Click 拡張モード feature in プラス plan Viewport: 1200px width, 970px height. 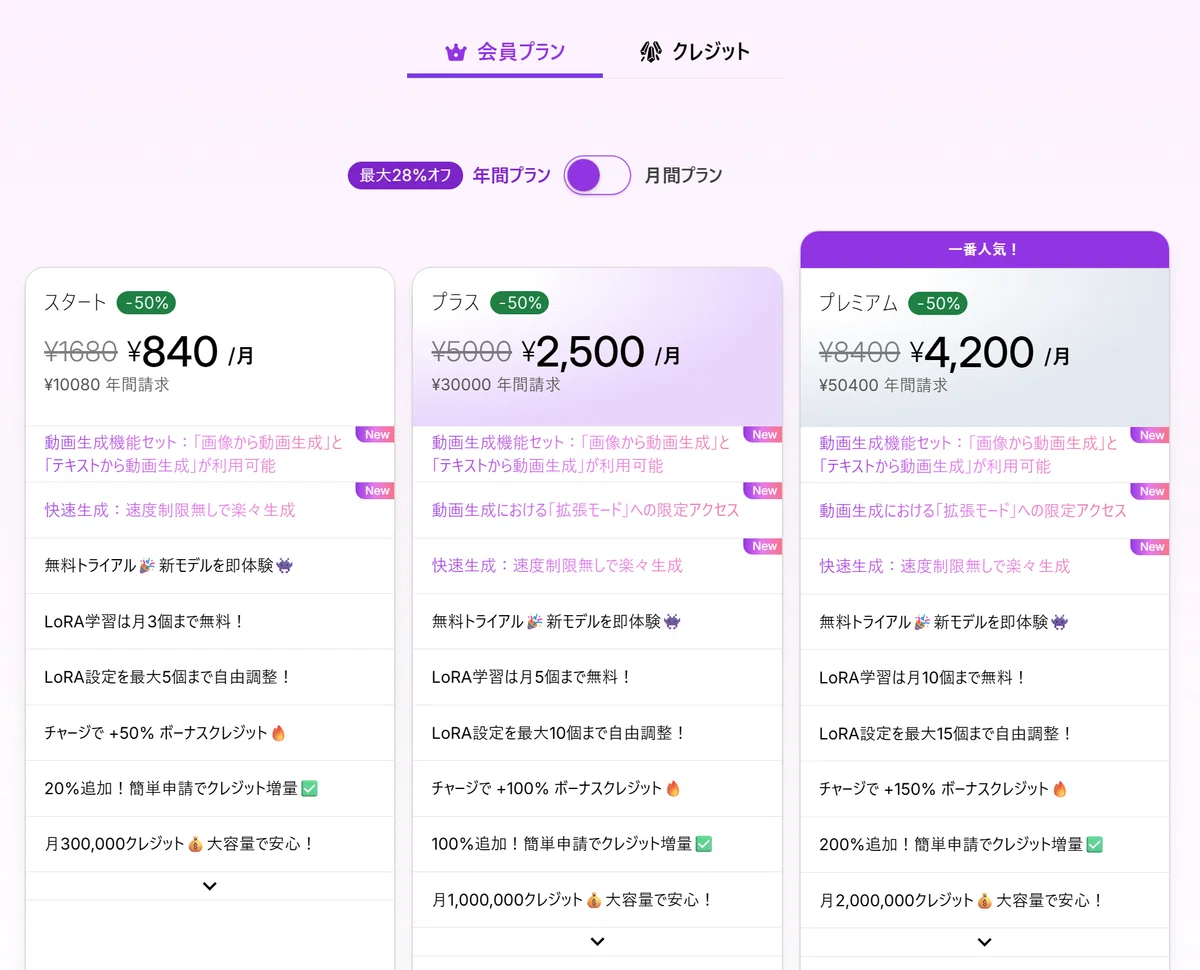[585, 510]
